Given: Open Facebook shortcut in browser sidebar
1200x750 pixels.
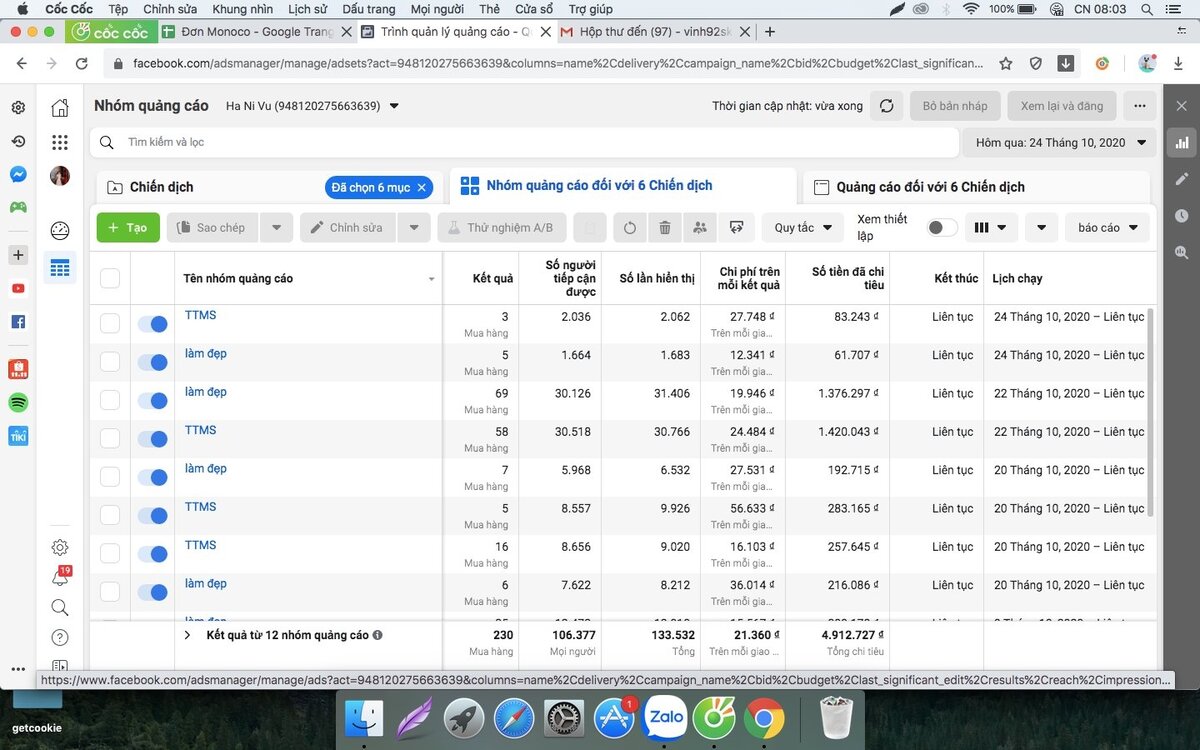Looking at the screenshot, I should [18, 322].
